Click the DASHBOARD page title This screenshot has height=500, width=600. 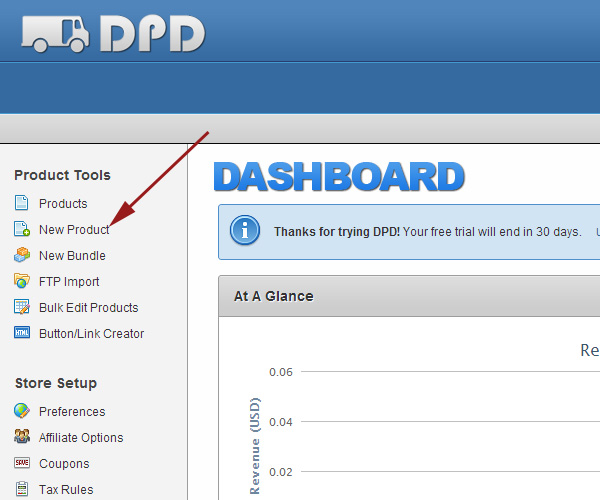339,177
